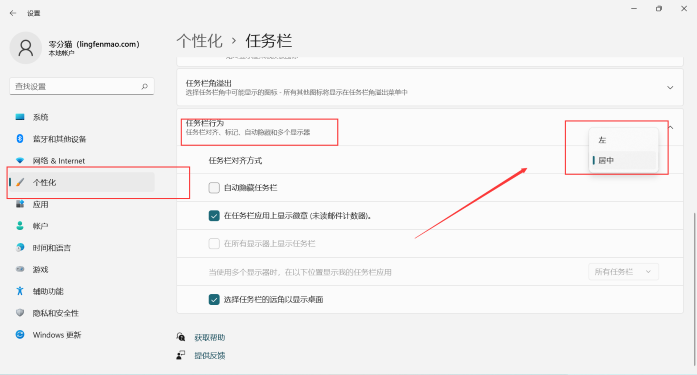The width and height of the screenshot is (697, 375).
Task: Expand the 任务栏角溢出 section chevron
Action: coord(670,88)
